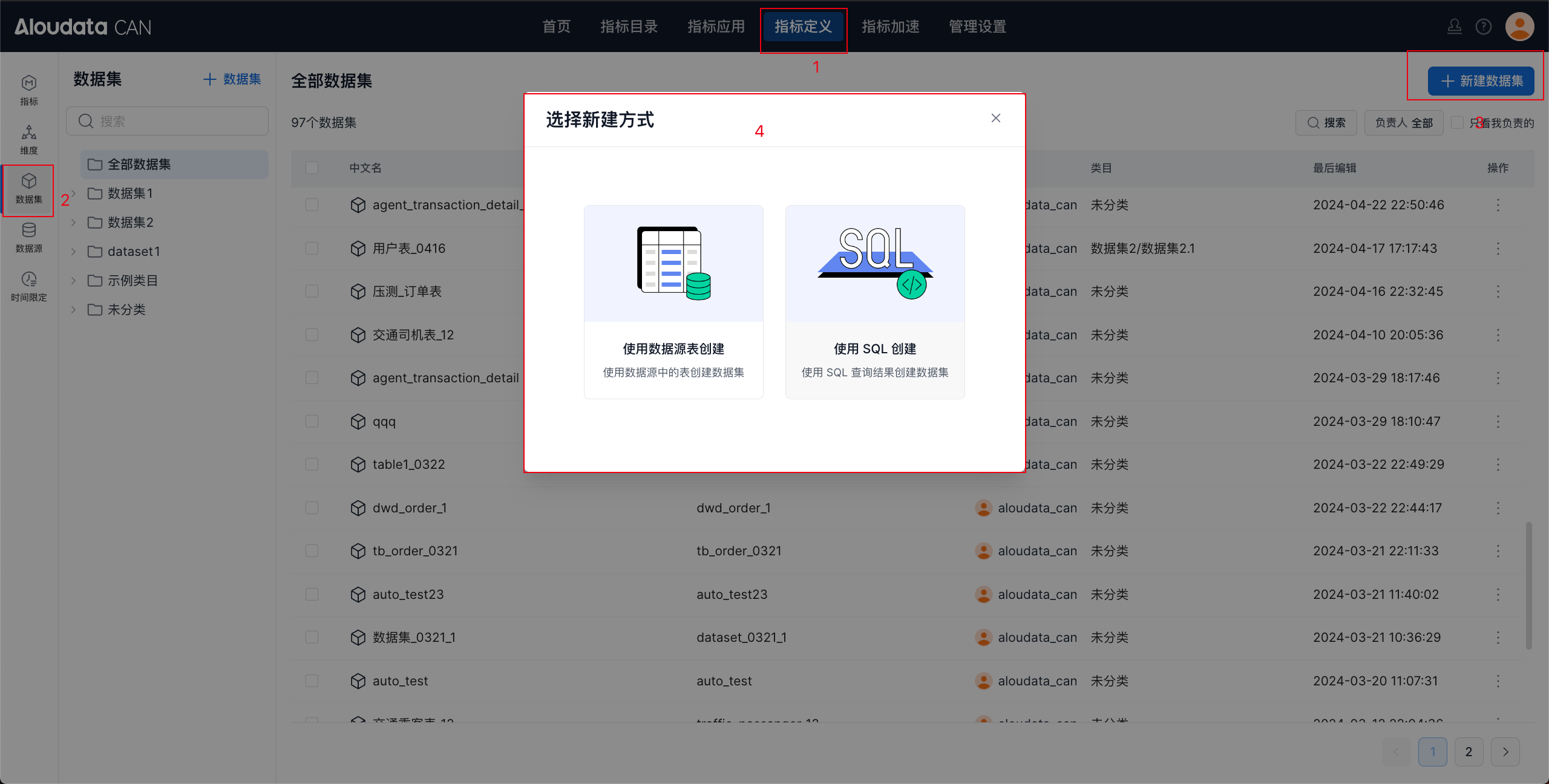Open more actions for dwd_order_1 row
The height and width of the screenshot is (784, 1549).
[x=1498, y=508]
